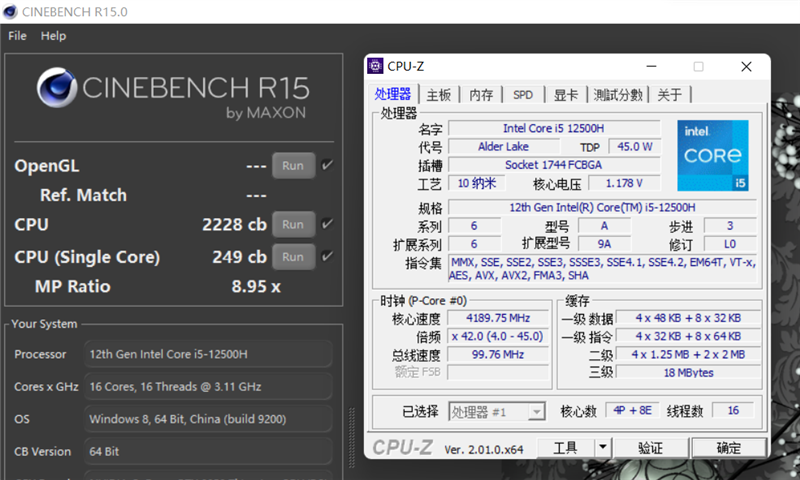Click the 核心电压 value 1.178 V

[624, 183]
